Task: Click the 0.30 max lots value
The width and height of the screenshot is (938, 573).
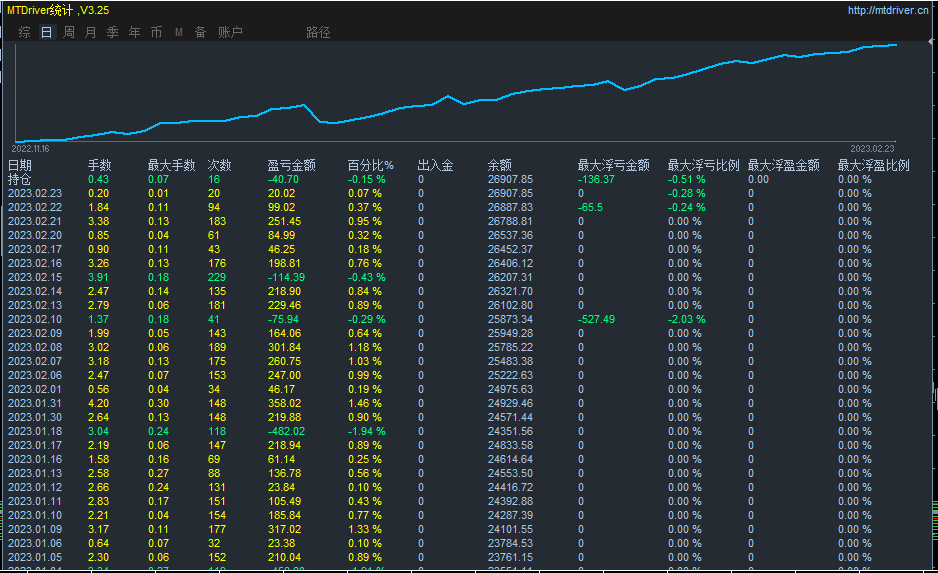Action: click(159, 403)
